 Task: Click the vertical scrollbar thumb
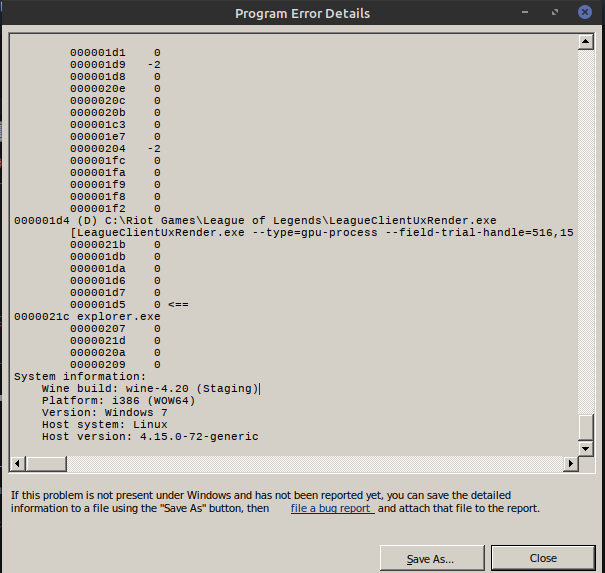point(585,428)
